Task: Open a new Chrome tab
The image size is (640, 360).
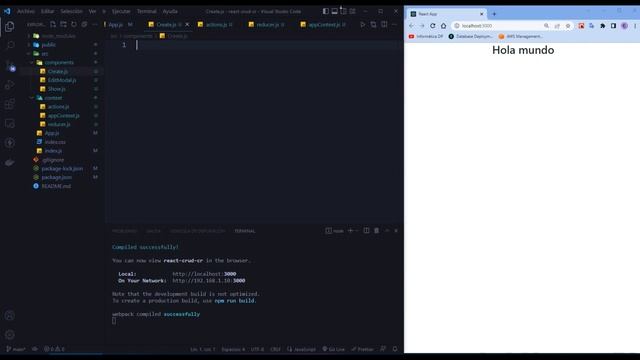Action: (494, 14)
